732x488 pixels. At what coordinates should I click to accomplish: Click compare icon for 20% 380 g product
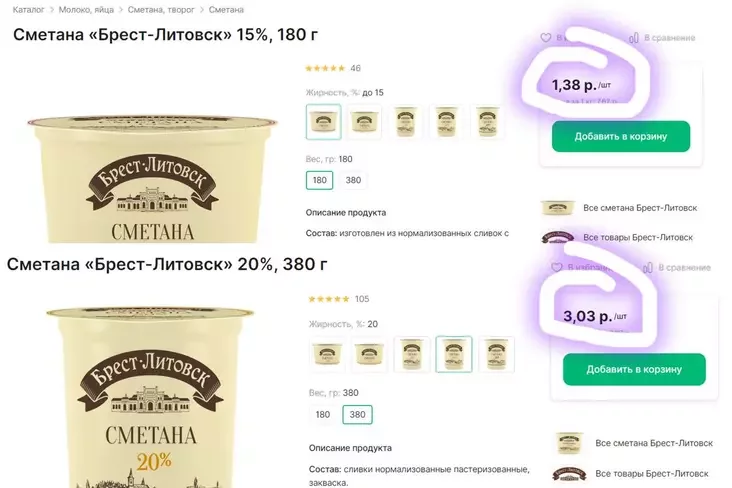(x=647, y=268)
